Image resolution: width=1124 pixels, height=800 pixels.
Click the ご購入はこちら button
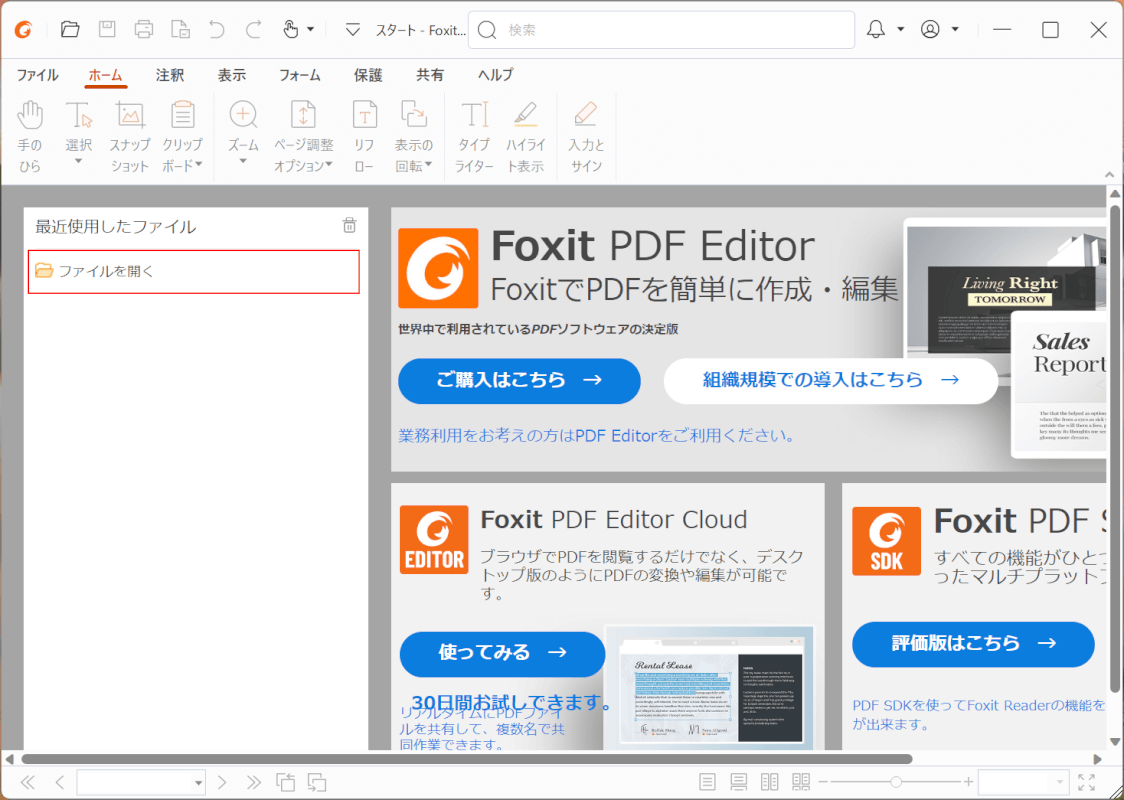coord(519,381)
